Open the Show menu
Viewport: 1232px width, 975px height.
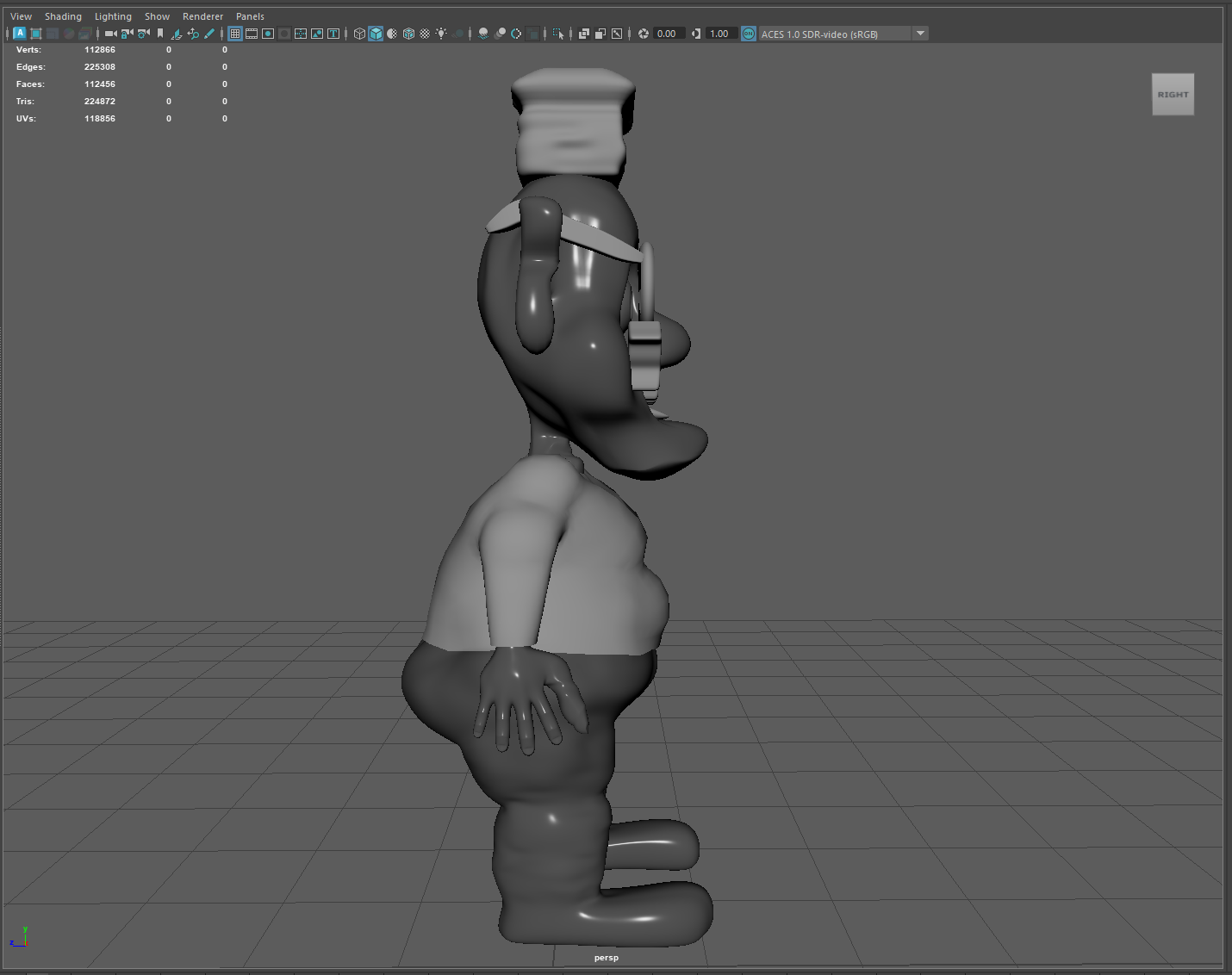(x=157, y=16)
